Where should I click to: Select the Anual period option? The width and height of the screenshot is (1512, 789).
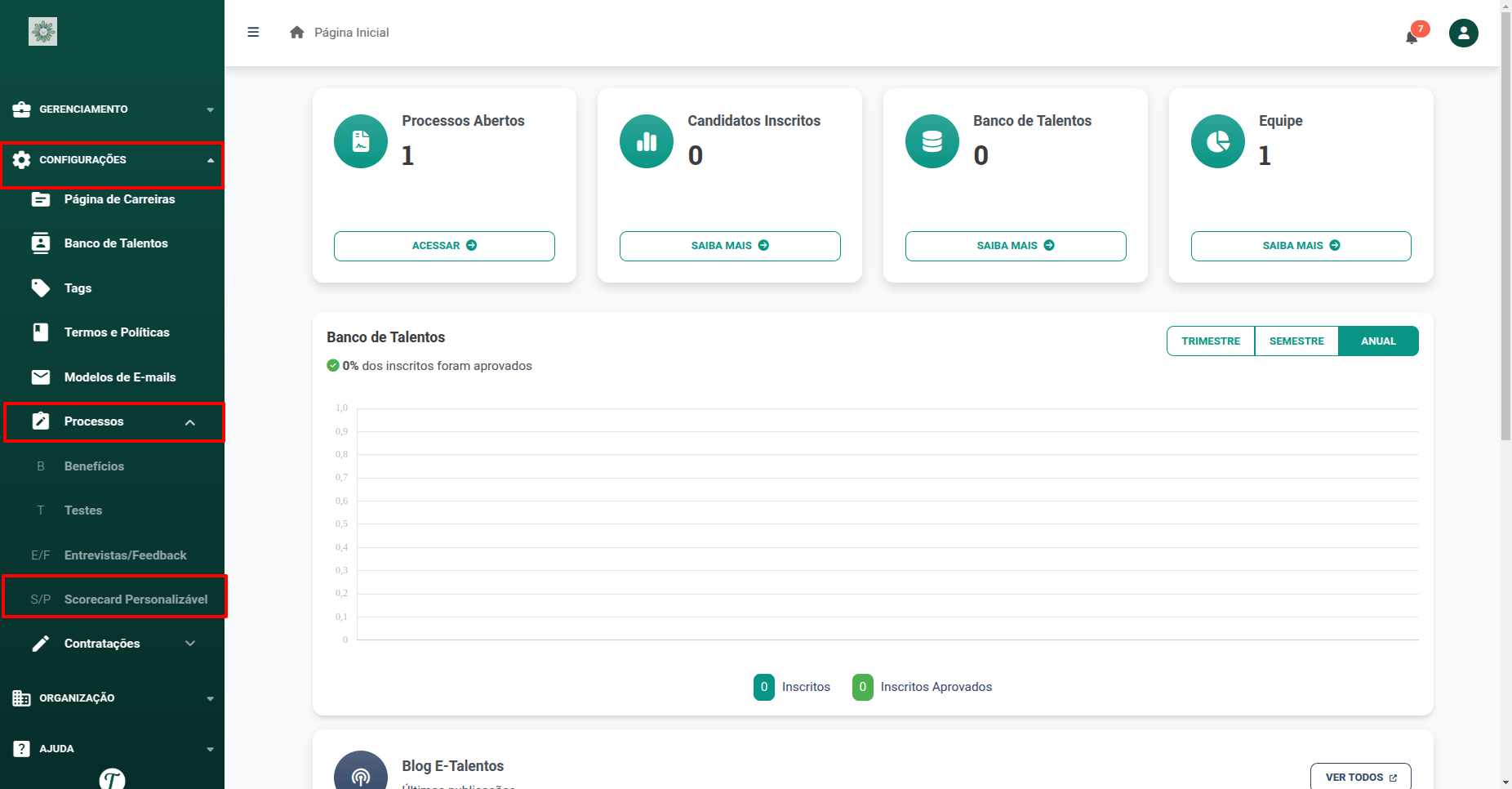[x=1378, y=341]
